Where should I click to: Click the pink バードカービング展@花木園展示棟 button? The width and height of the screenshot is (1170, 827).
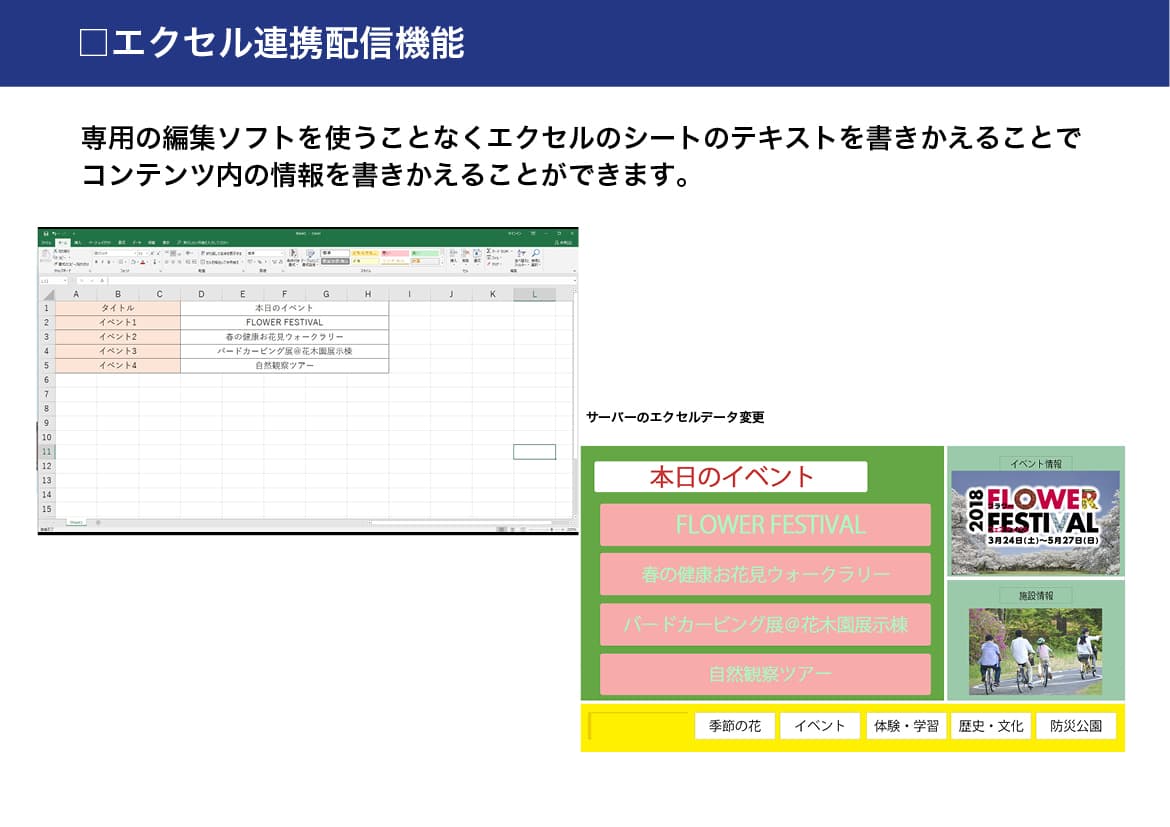click(765, 624)
